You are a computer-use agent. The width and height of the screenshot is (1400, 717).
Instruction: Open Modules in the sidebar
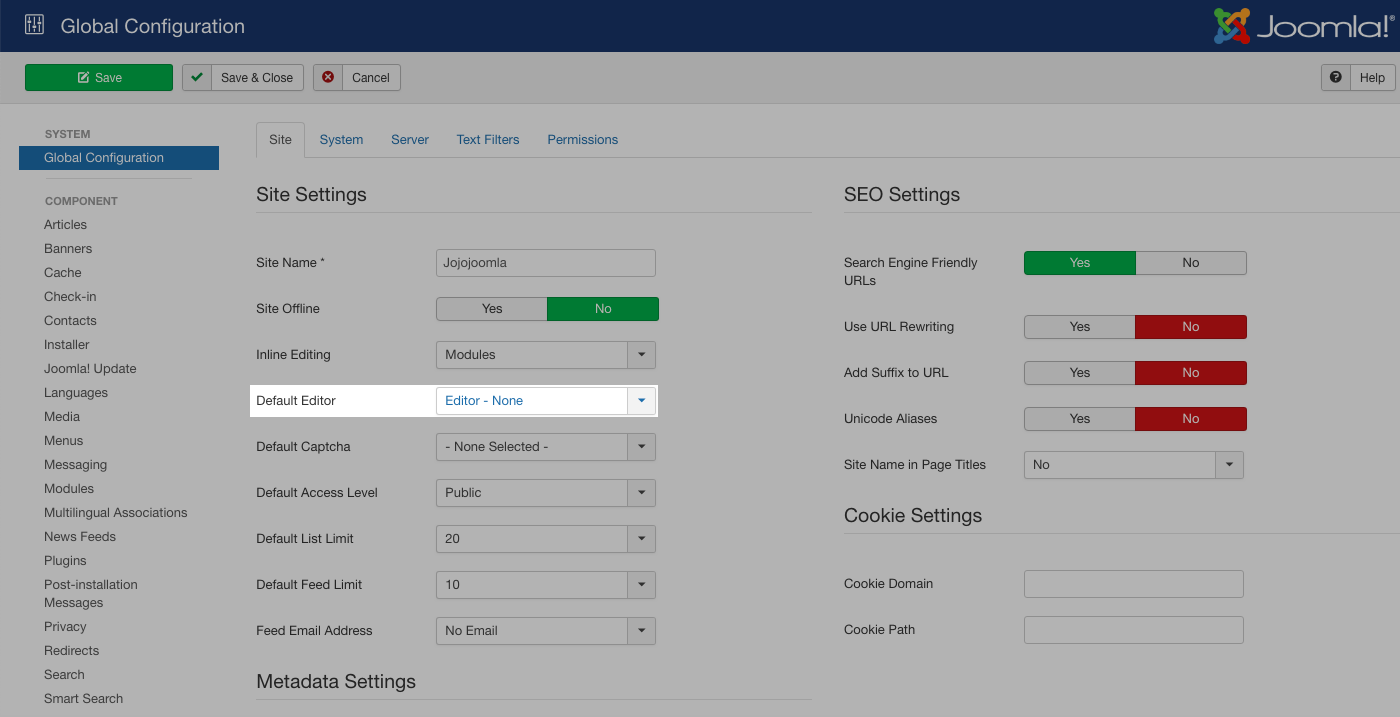(69, 489)
